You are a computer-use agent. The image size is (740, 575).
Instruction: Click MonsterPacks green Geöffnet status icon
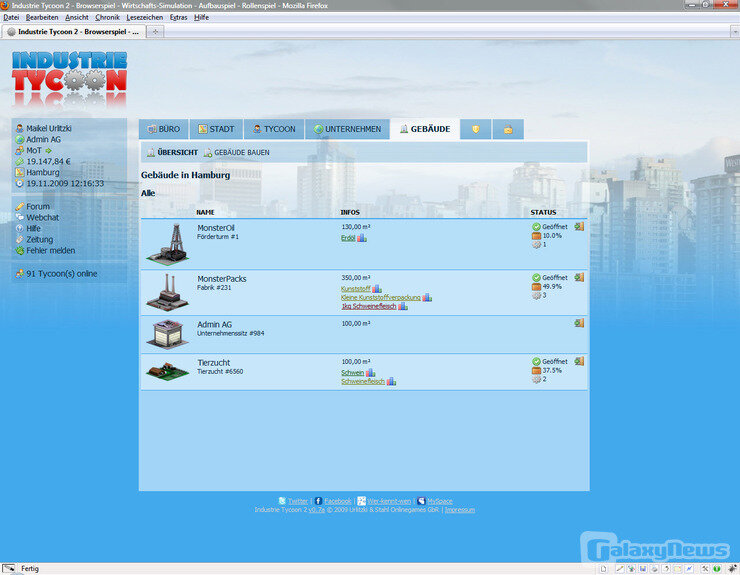[x=536, y=278]
